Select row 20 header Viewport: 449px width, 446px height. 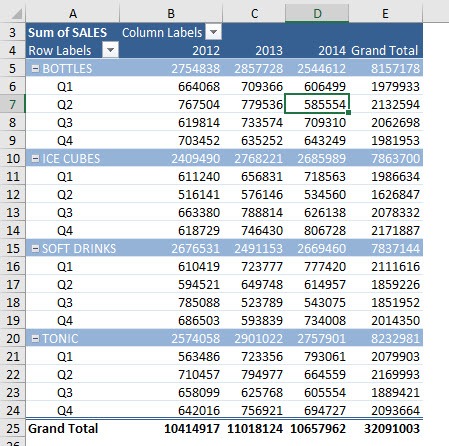[12, 338]
